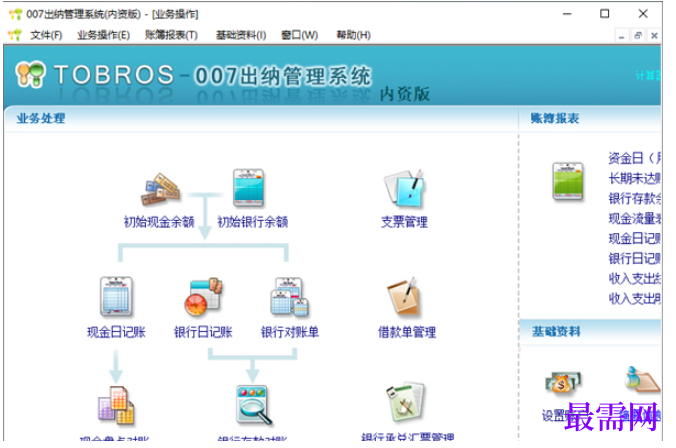The image size is (676, 448).
Task: Open the 银行对账单 icon
Action: point(289,297)
